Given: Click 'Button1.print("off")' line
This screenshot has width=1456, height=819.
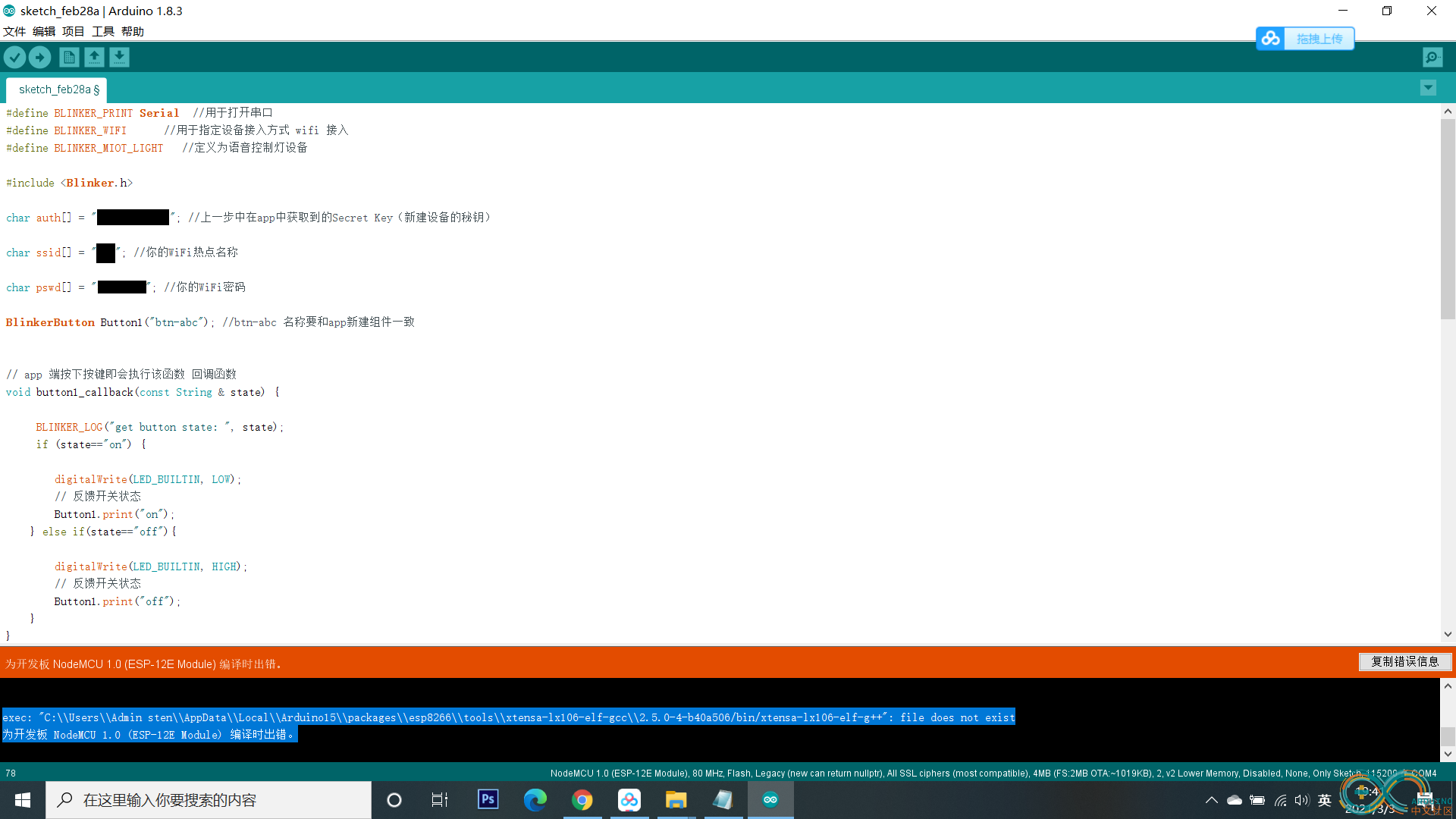Looking at the screenshot, I should click(x=118, y=601).
